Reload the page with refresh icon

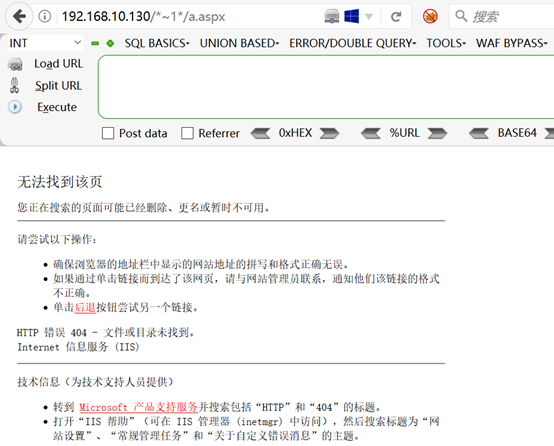[396, 16]
